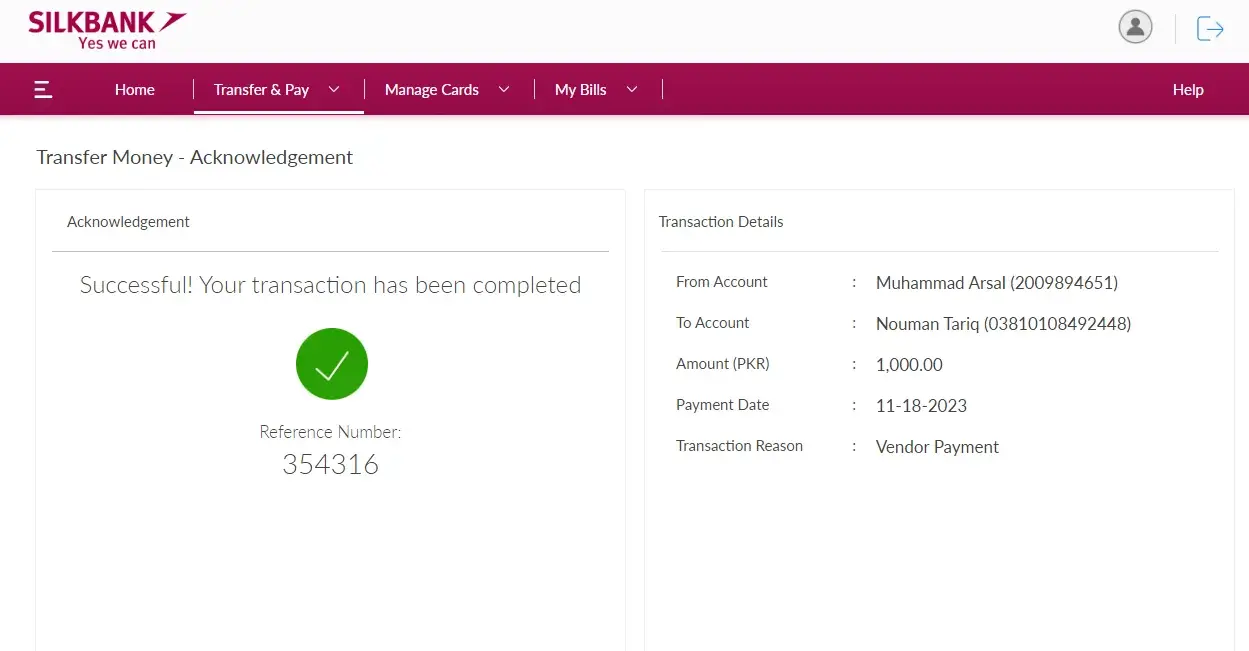Click the green success checkmark icon
Viewport: 1249px width, 651px height.
click(x=332, y=364)
